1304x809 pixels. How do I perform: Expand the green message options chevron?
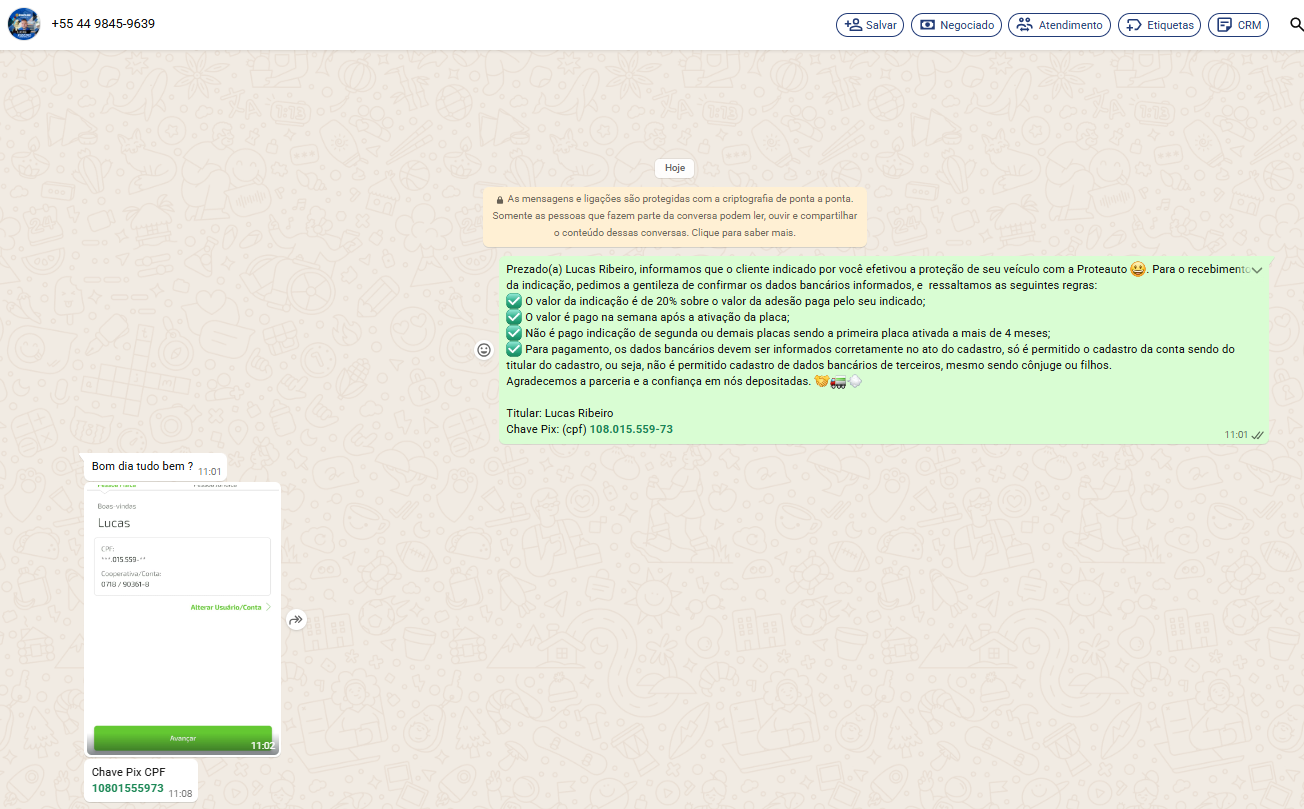click(1257, 270)
